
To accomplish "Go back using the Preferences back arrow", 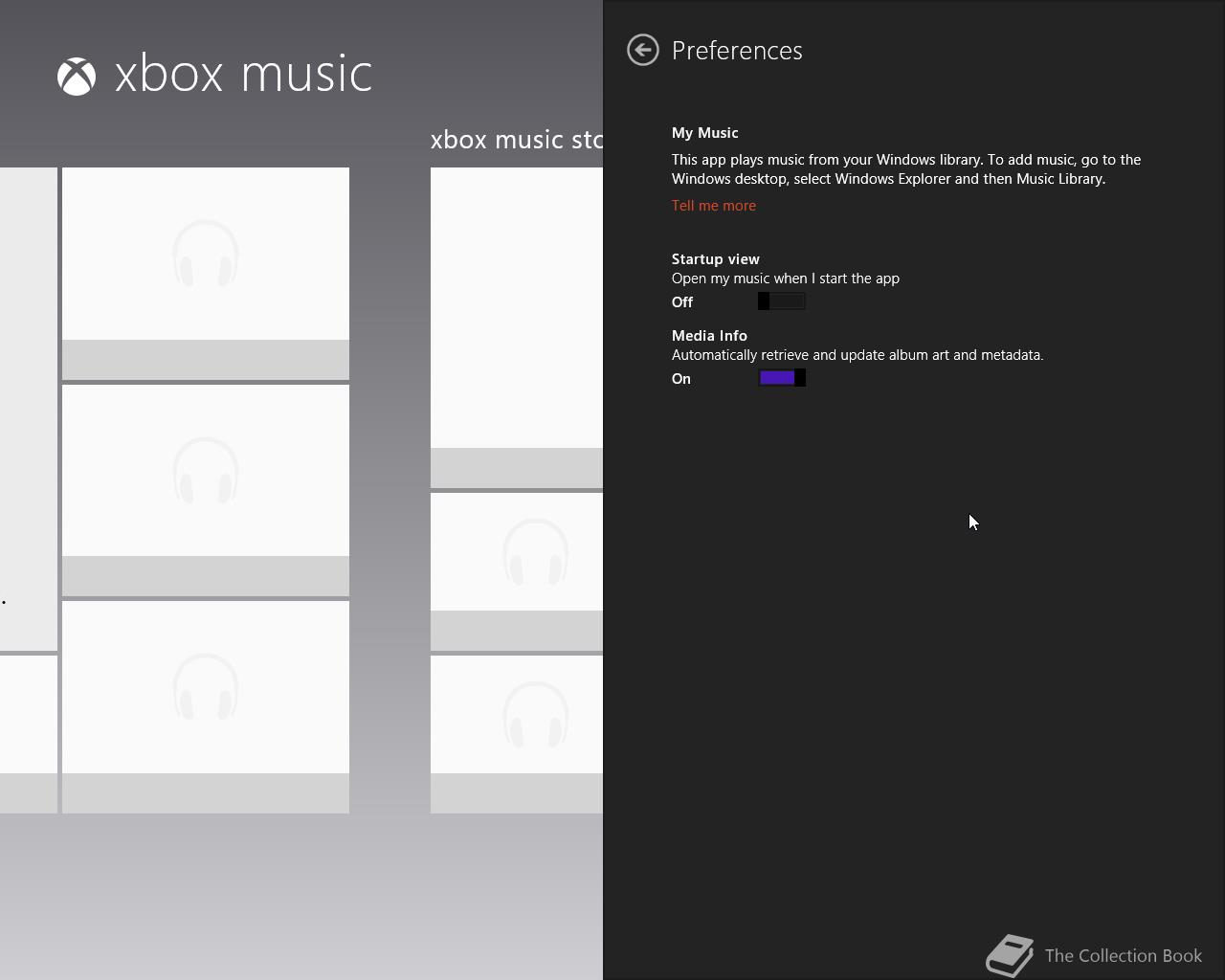I will (643, 50).
